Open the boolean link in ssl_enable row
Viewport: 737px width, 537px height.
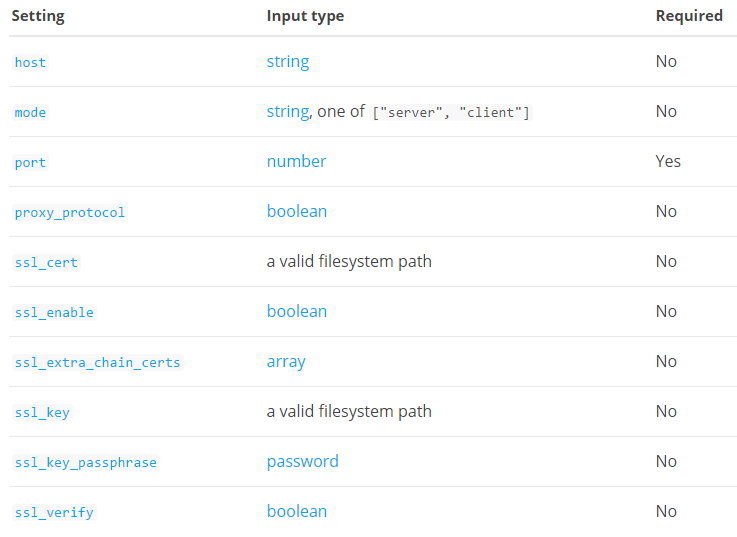296,311
